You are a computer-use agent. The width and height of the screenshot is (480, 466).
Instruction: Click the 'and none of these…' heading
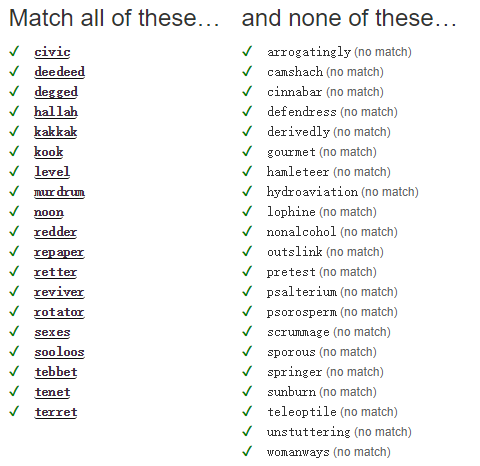click(349, 18)
